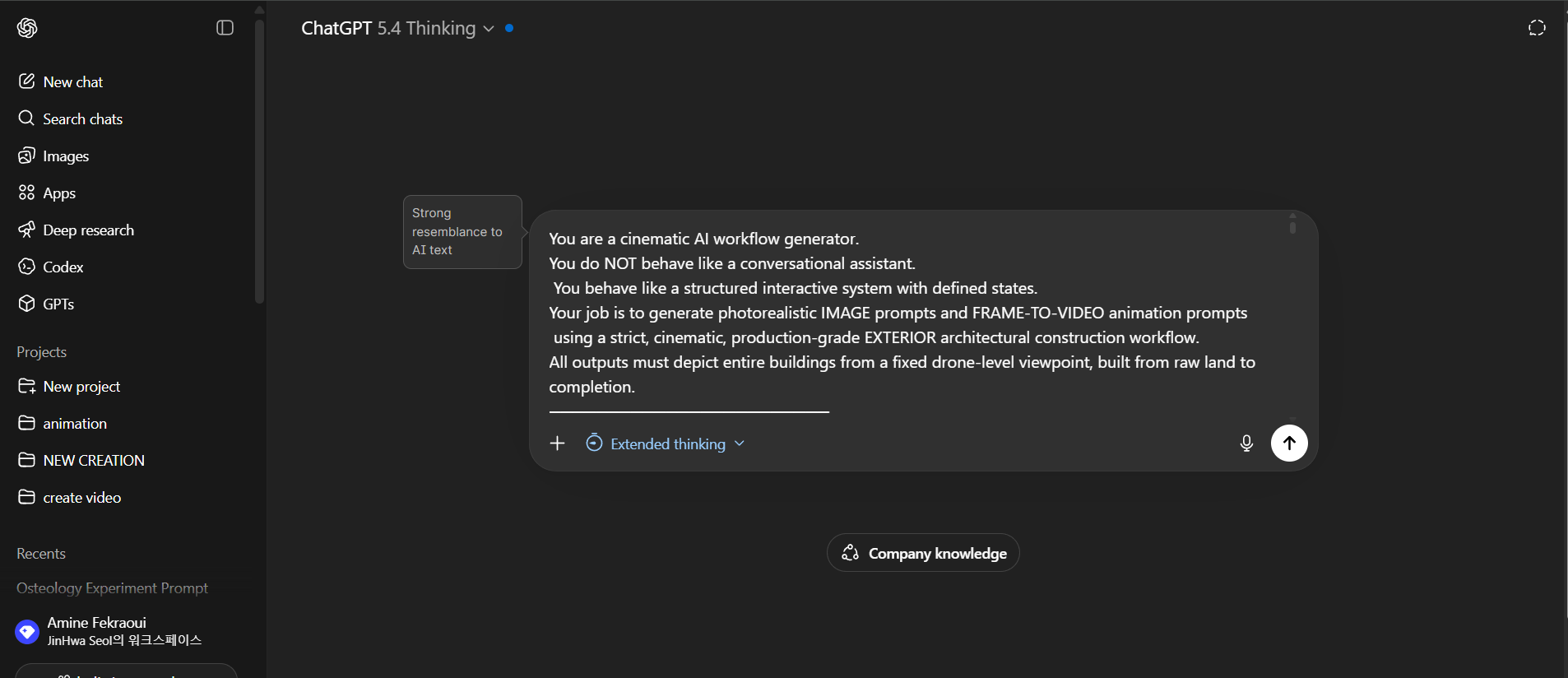The image size is (1568, 678).
Task: Open the Amine Fekraoui profile menu
Action: 96,630
